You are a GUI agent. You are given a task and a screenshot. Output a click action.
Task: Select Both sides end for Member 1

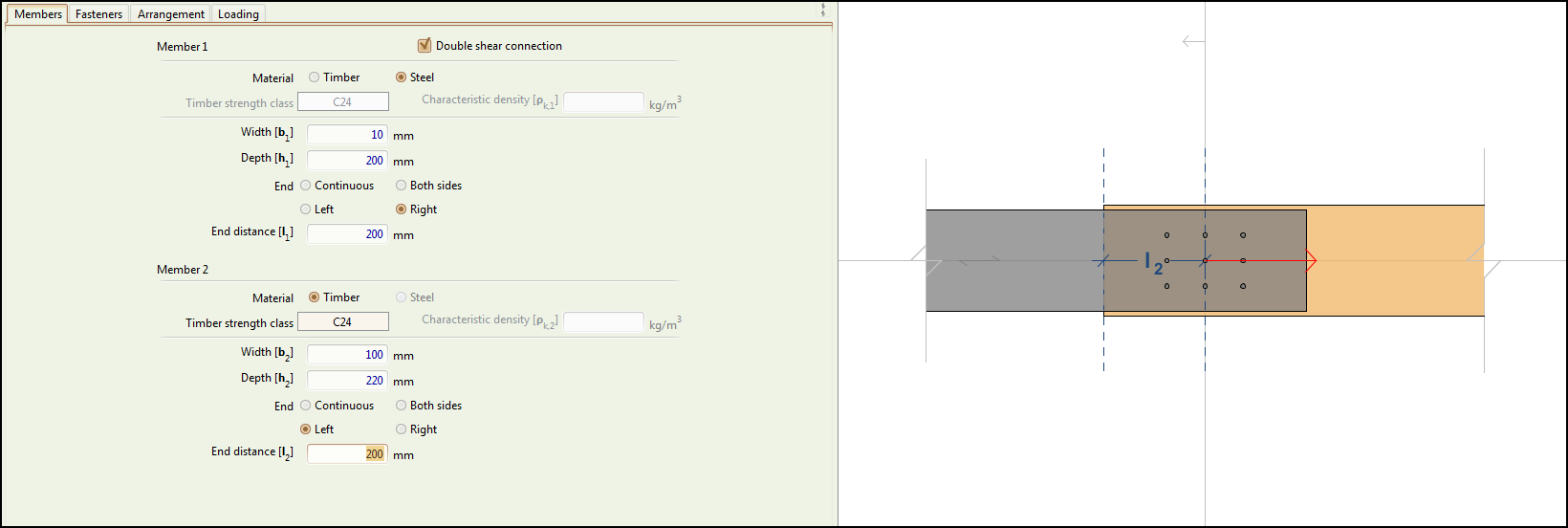coord(401,186)
